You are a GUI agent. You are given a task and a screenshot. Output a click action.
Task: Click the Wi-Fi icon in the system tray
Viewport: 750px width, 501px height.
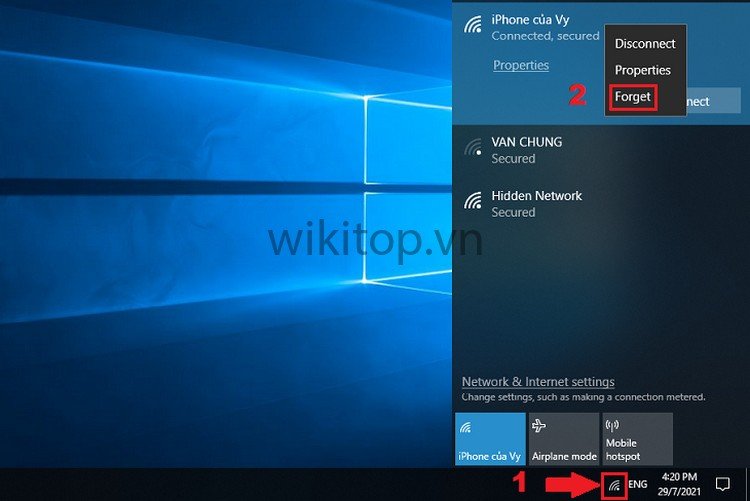[x=615, y=484]
